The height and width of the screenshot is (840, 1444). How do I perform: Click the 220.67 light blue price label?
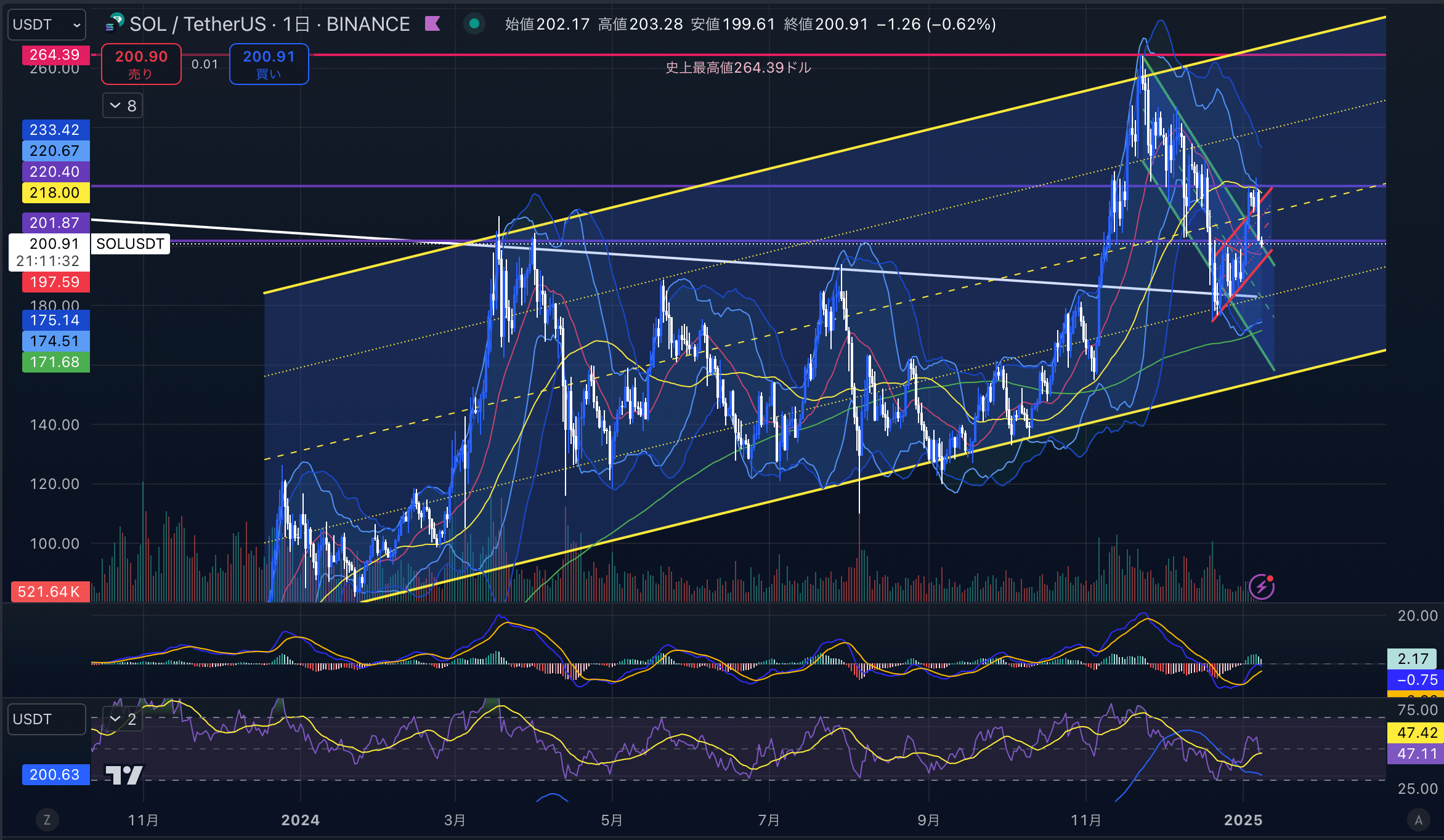(55, 151)
